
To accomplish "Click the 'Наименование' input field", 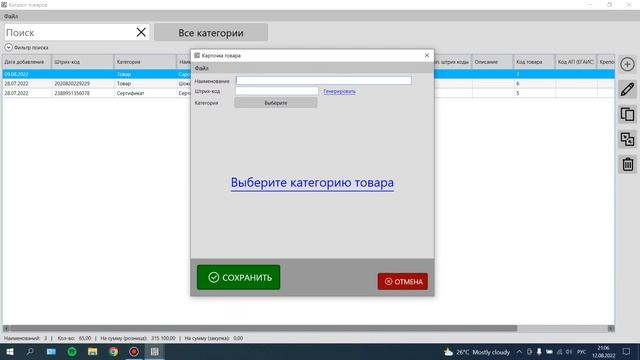I will 324,80.
